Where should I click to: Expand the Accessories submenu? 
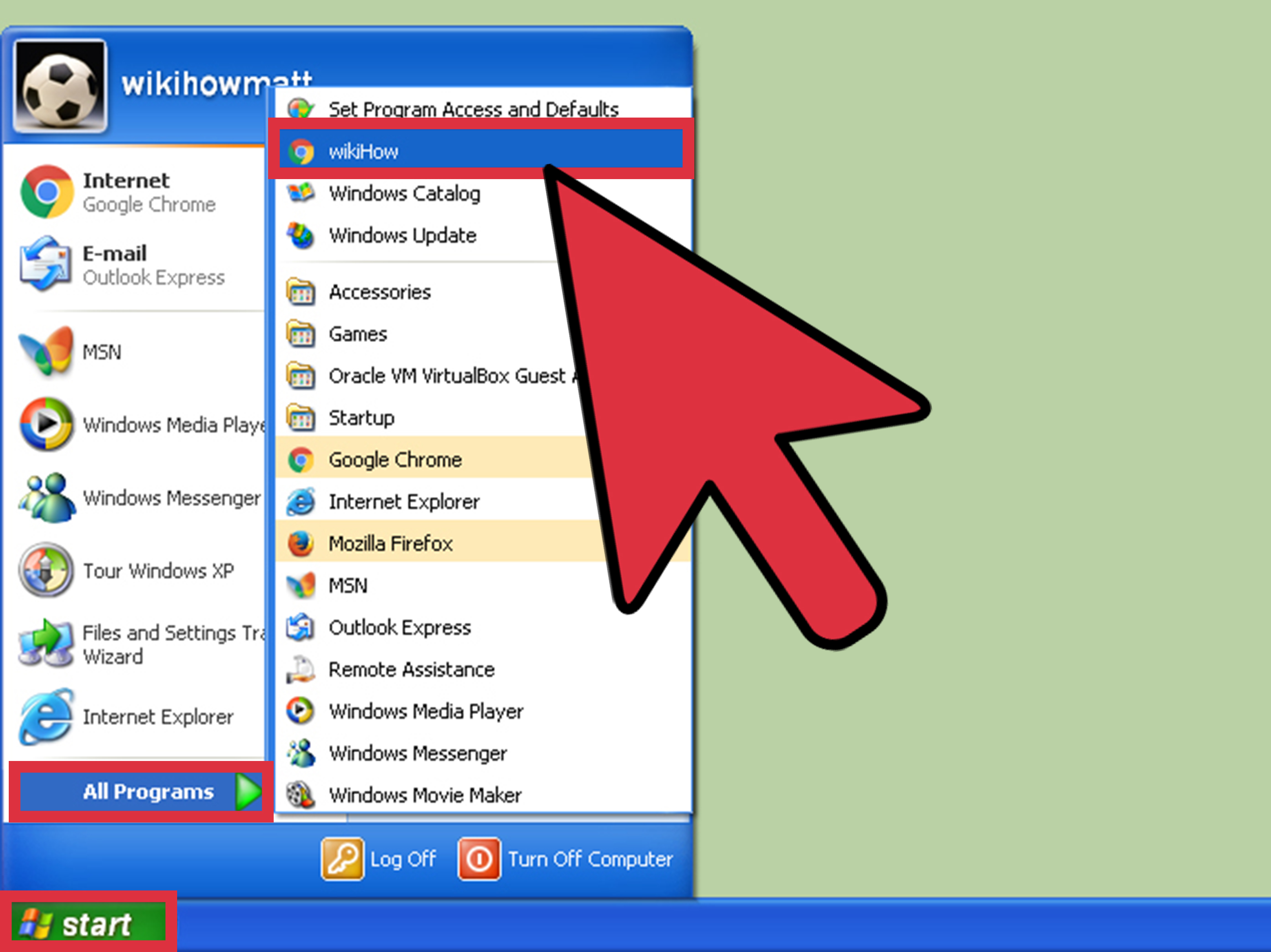point(380,292)
